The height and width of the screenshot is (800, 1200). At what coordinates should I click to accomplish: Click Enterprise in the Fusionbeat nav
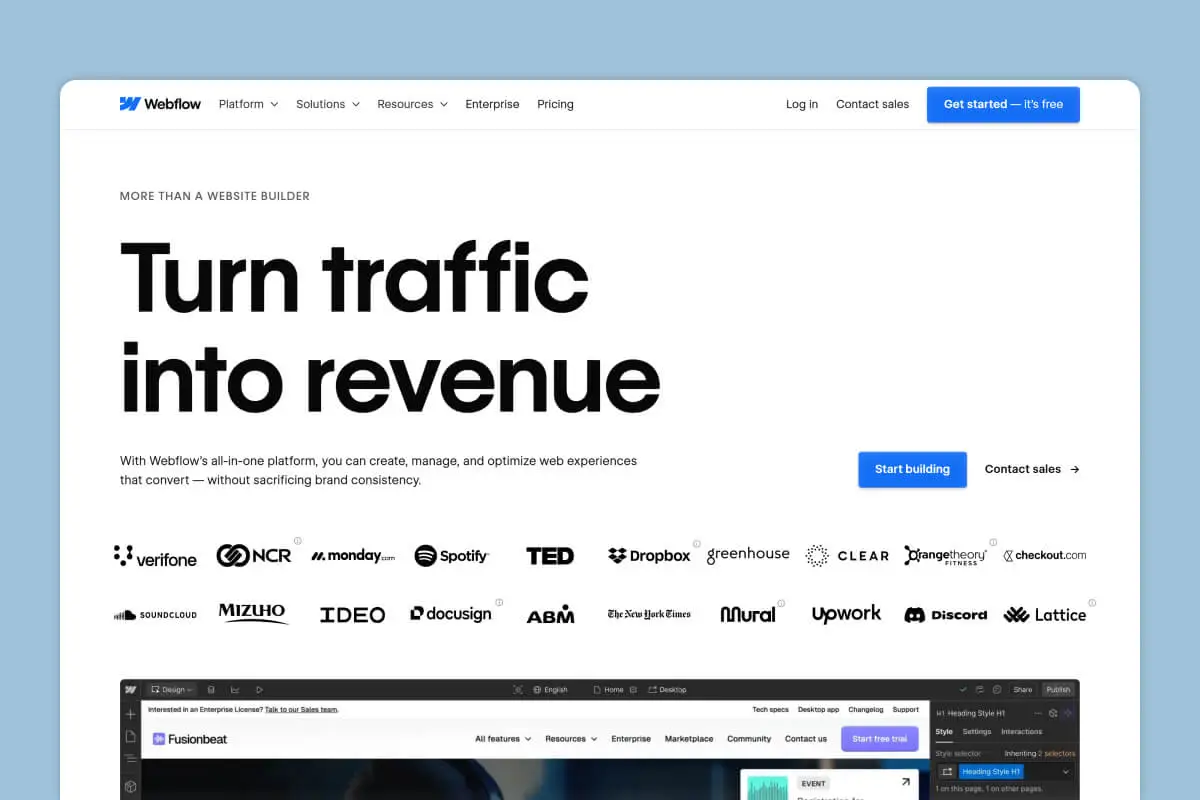(x=631, y=739)
